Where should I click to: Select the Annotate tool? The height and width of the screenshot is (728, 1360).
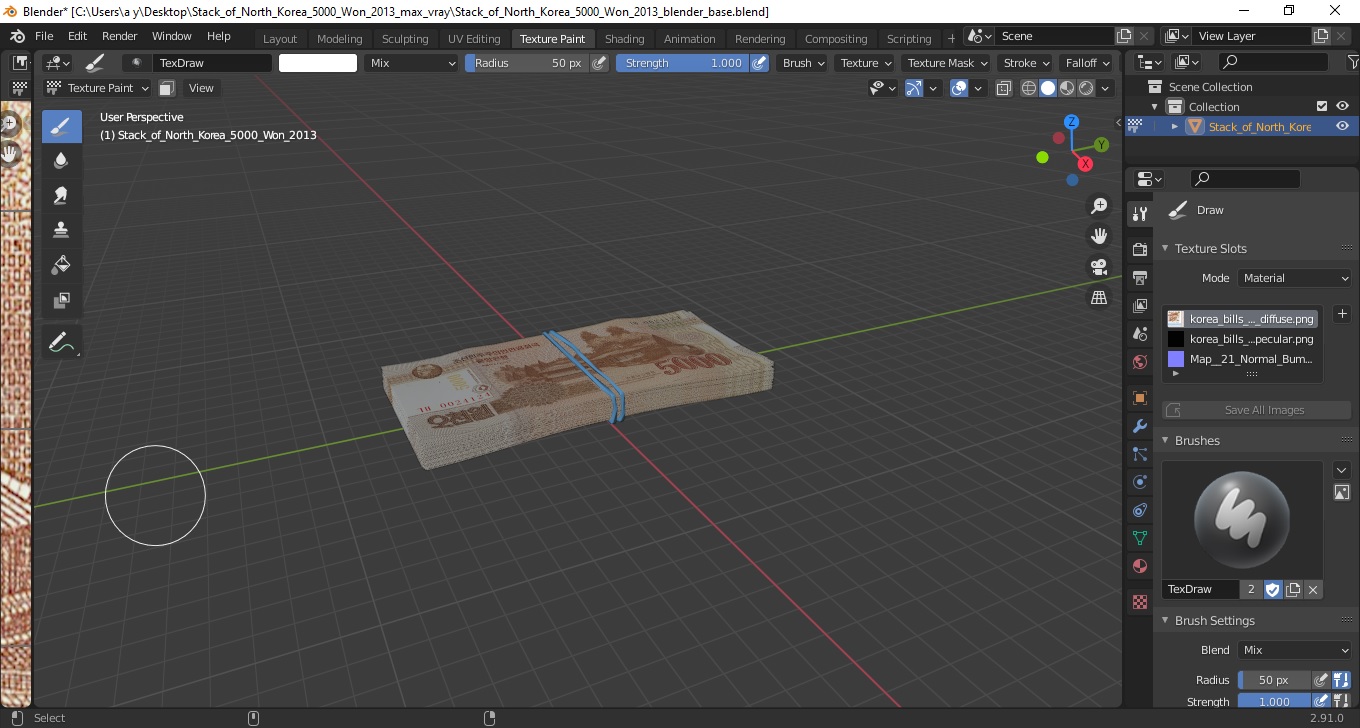point(61,343)
